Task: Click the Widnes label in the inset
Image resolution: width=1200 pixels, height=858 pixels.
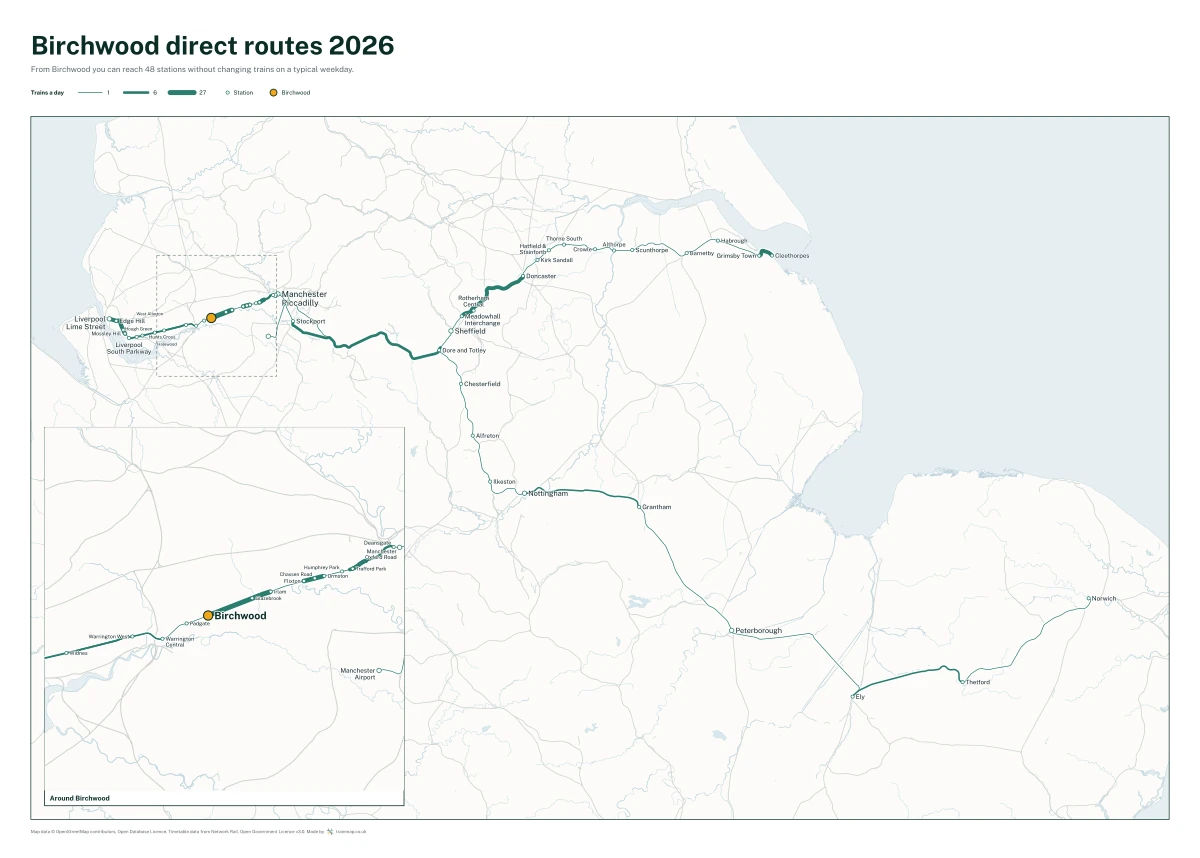Action: pyautogui.click(x=78, y=654)
